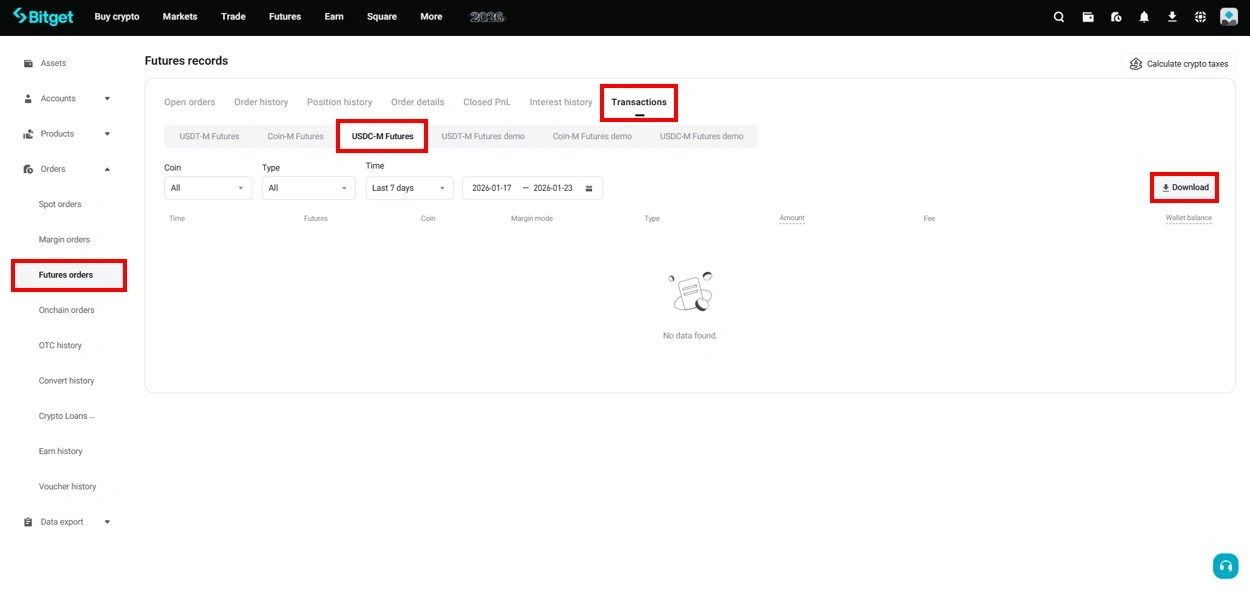Click the Amount column header
The image size is (1250, 616).
pyautogui.click(x=792, y=218)
